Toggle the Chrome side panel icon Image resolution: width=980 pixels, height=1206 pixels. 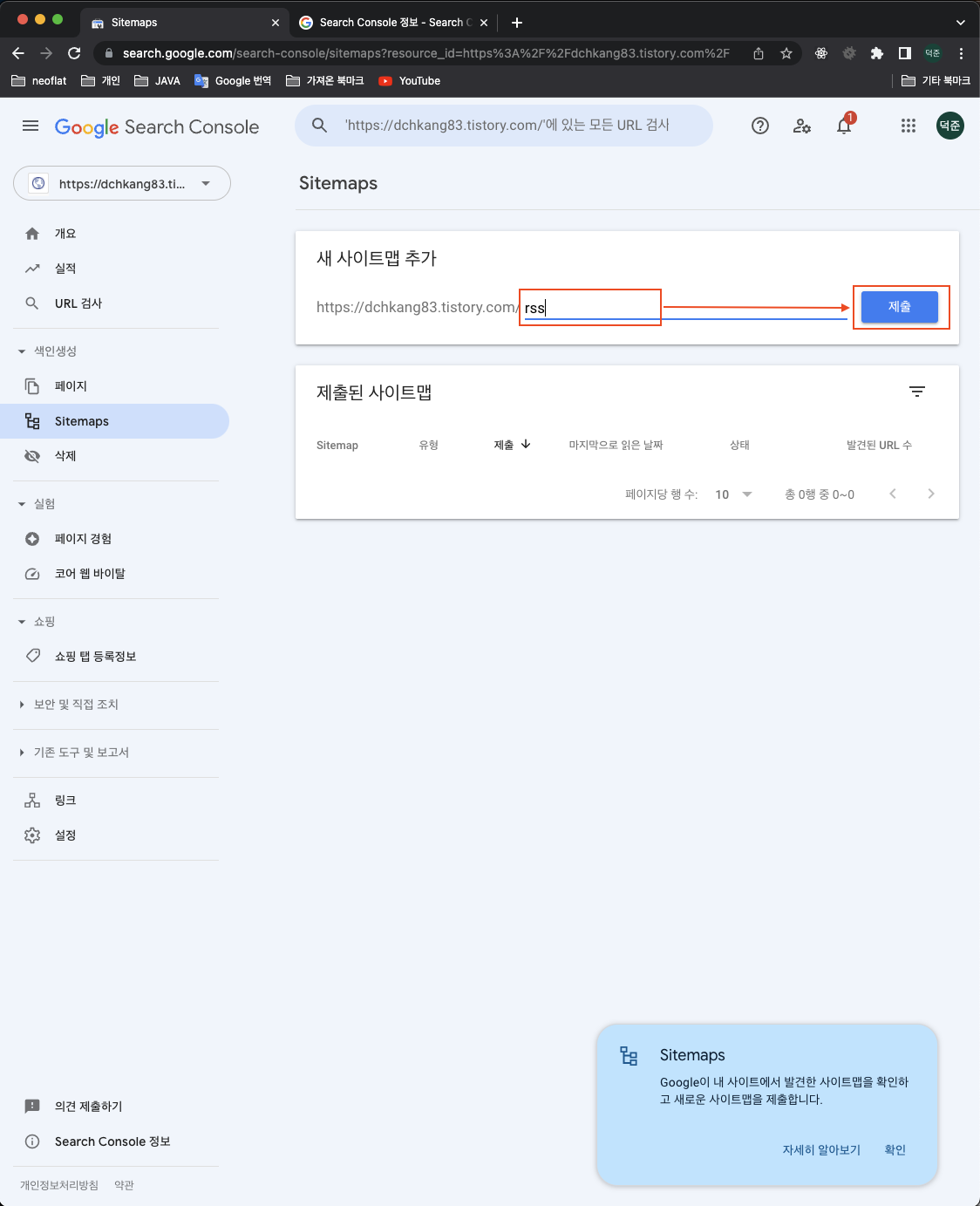pyautogui.click(x=905, y=53)
